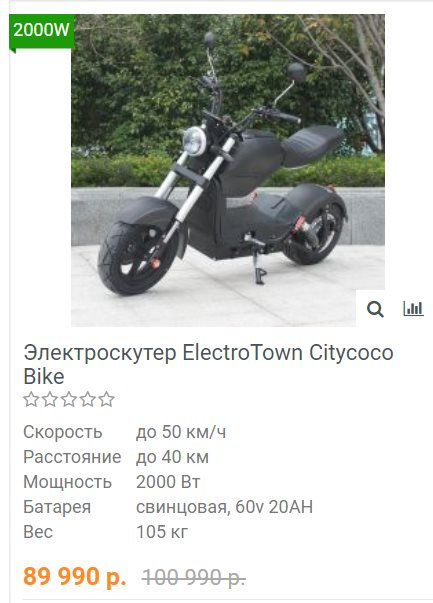This screenshot has width=433, height=603.
Task: Rate product with third star
Action: [69, 400]
